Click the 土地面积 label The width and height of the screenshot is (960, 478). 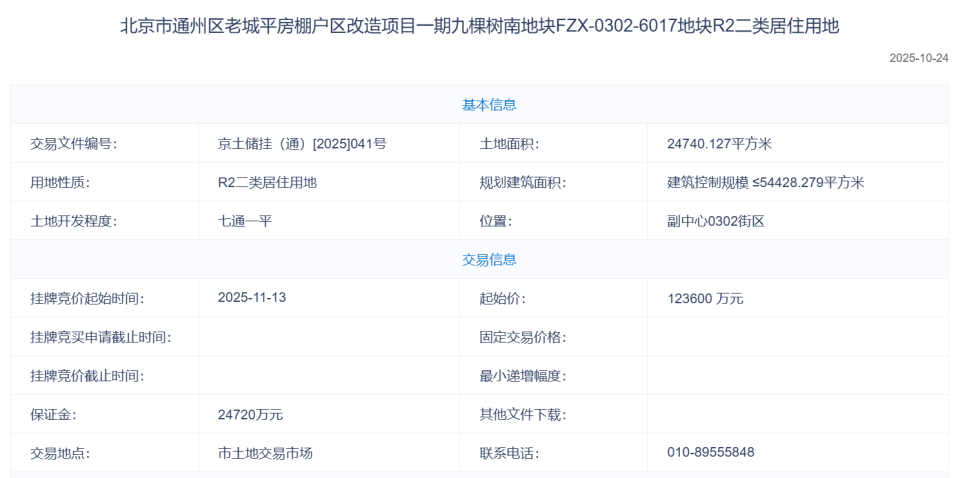tap(509, 144)
